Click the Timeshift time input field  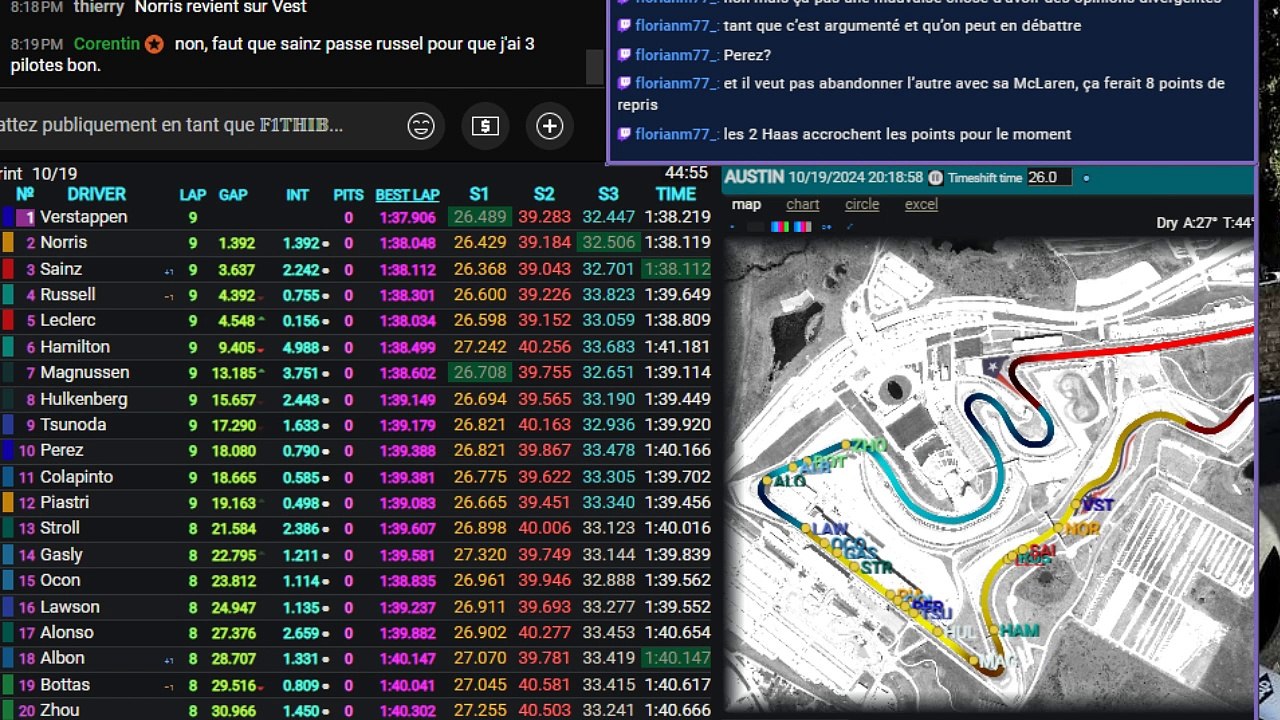point(1049,177)
